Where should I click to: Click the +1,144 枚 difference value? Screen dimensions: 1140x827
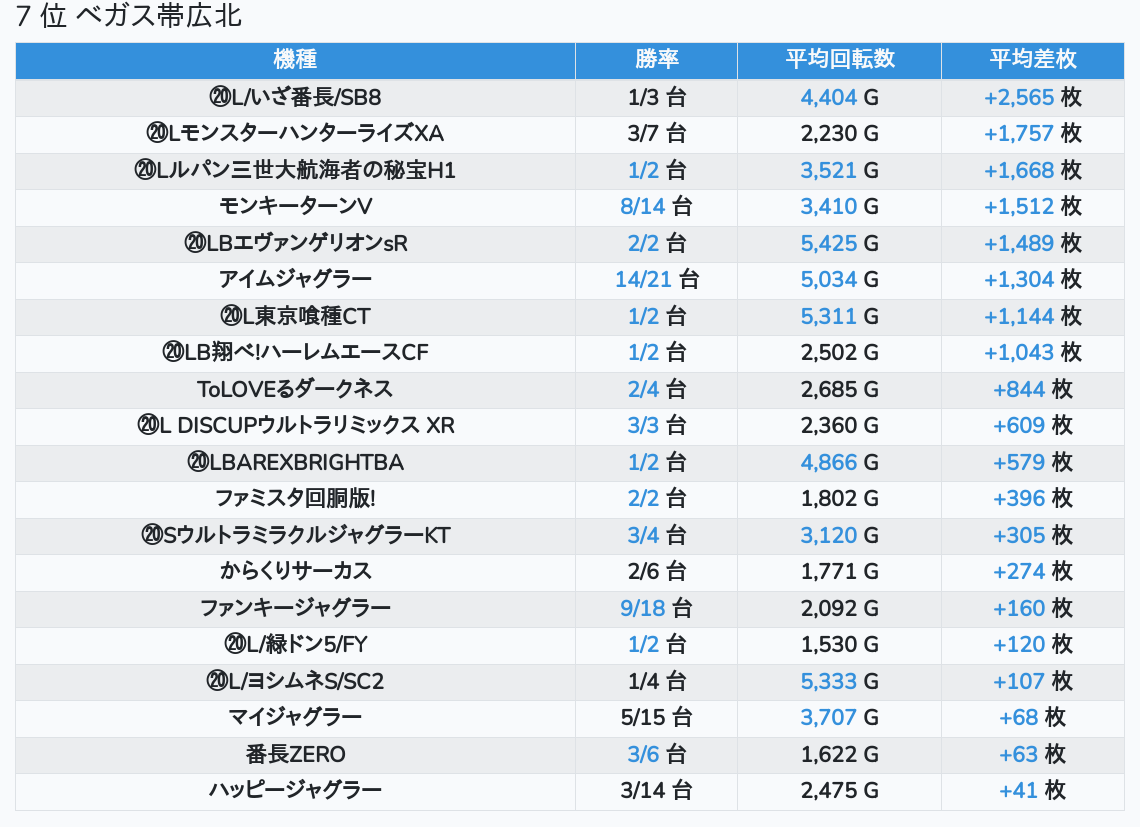tap(1032, 316)
